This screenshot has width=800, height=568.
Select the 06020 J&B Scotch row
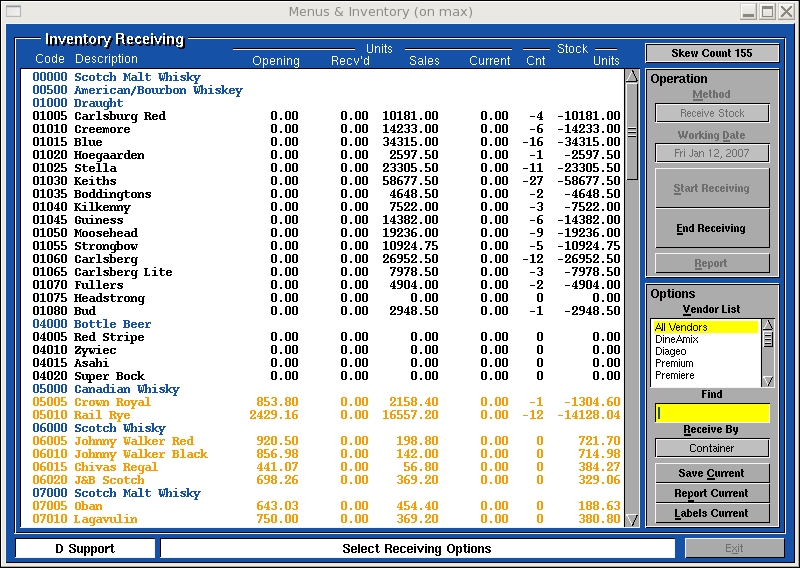[x=322, y=481]
